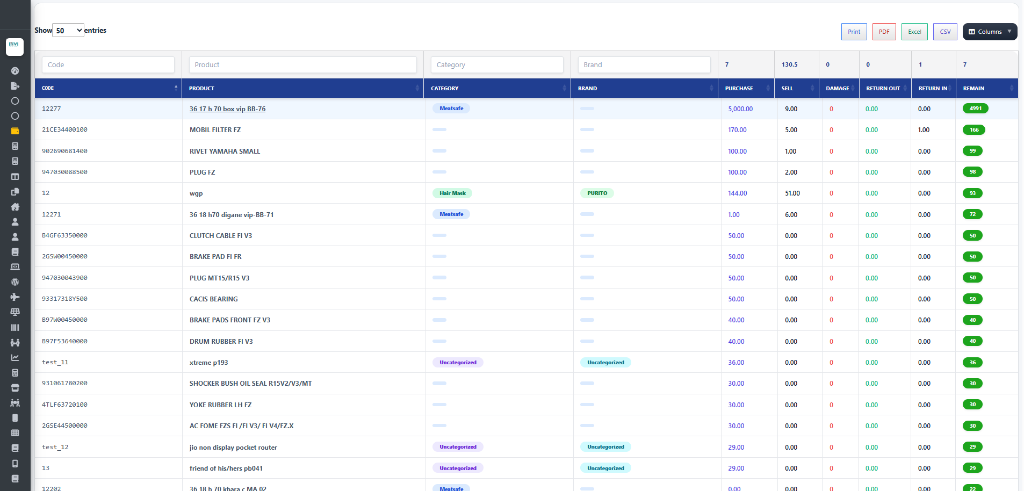1024x491 pixels.
Task: Click the Hair Mask category badge
Action: (x=452, y=193)
